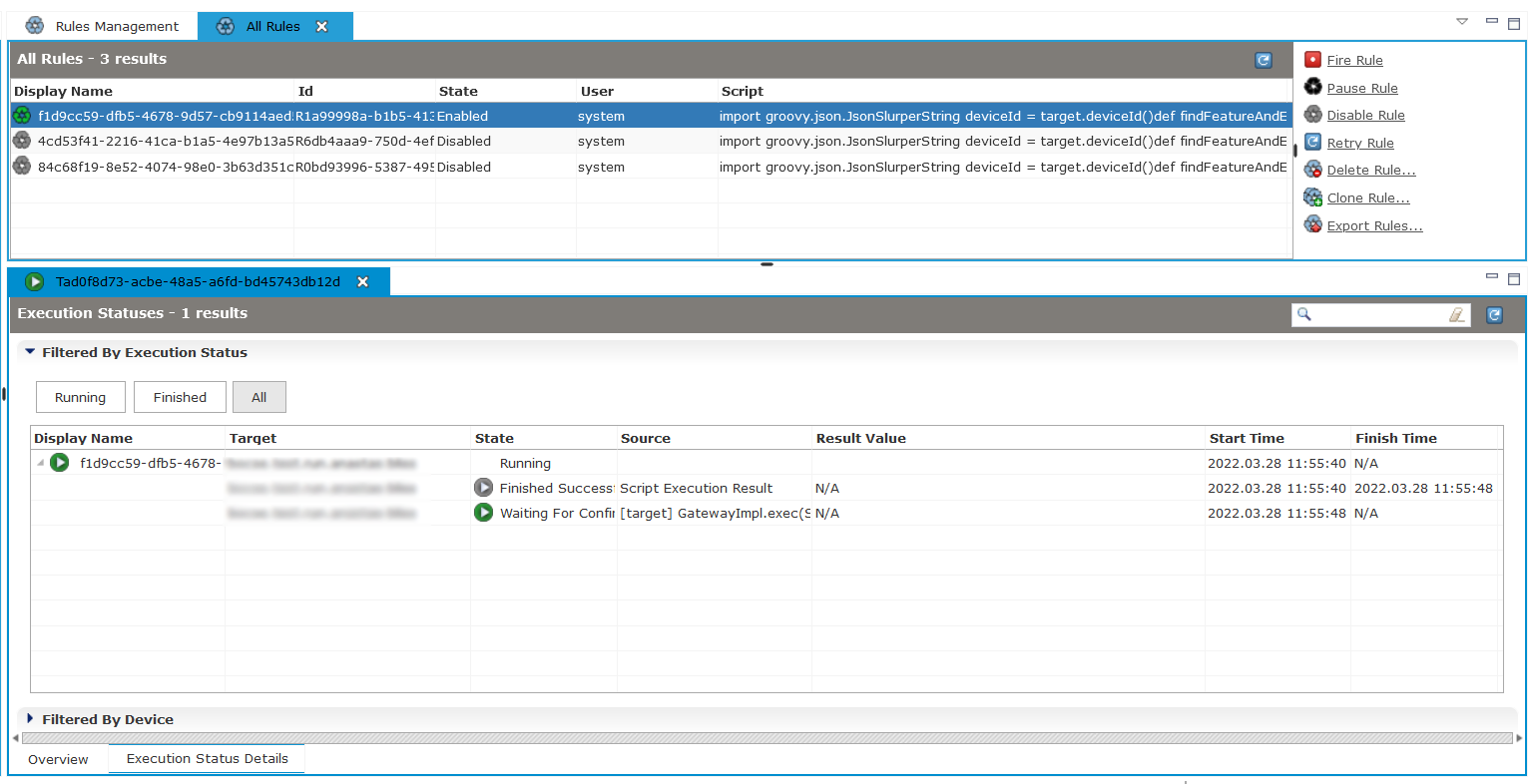Image resolution: width=1533 pixels, height=784 pixels.
Task: Click grey play icon of Finished Success row
Action: coord(483,488)
